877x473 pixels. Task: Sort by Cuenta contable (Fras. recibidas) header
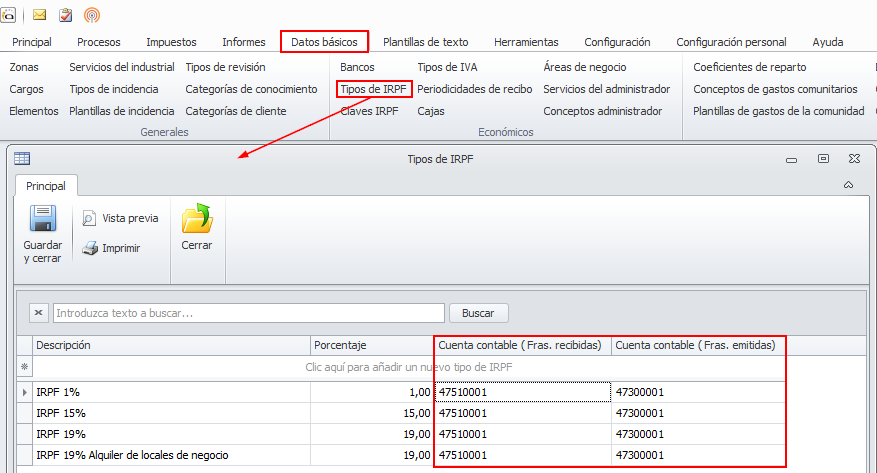(x=522, y=346)
